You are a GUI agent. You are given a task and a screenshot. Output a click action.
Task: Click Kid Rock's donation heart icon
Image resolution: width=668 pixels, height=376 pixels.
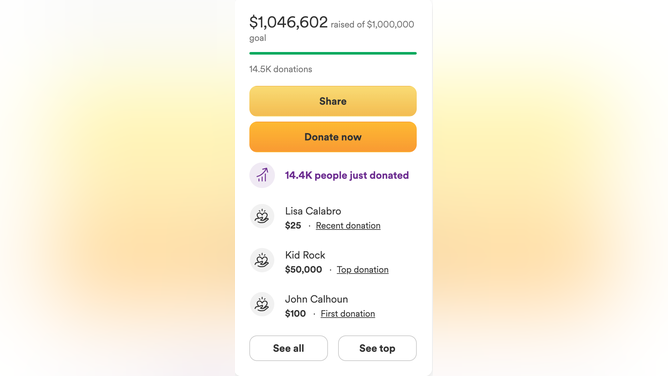click(262, 260)
